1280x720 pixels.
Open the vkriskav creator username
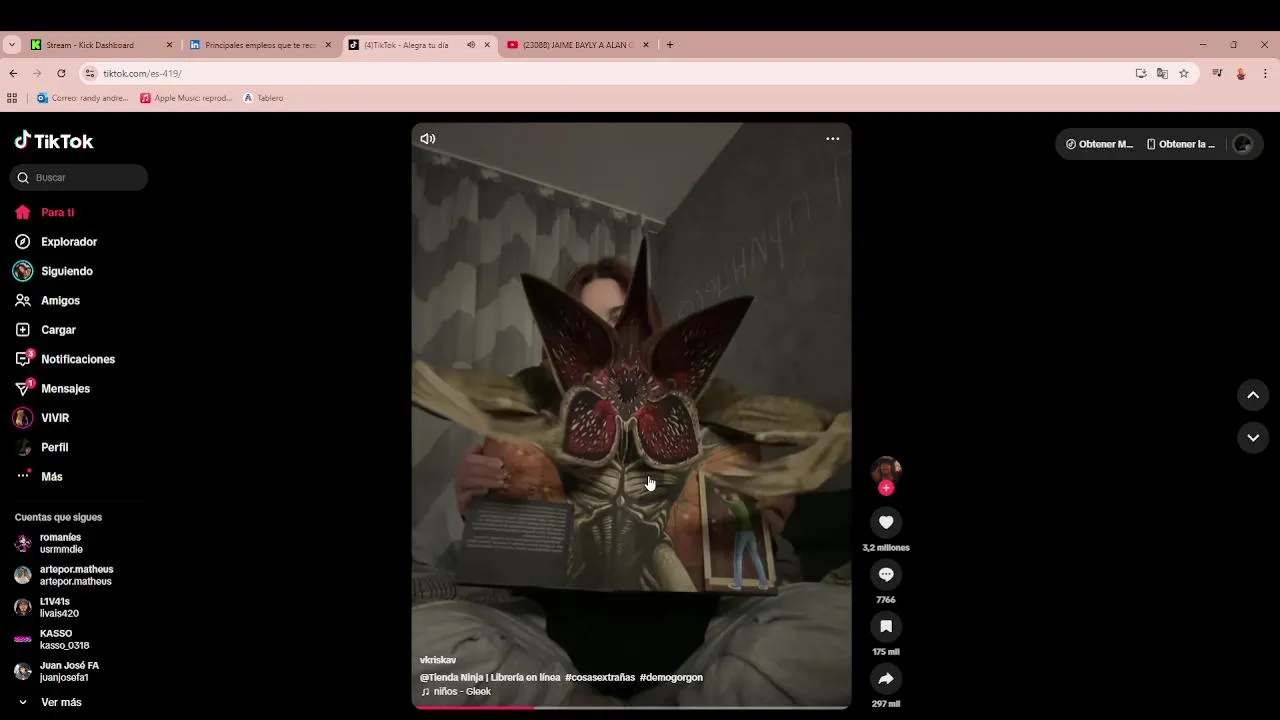[x=438, y=660]
